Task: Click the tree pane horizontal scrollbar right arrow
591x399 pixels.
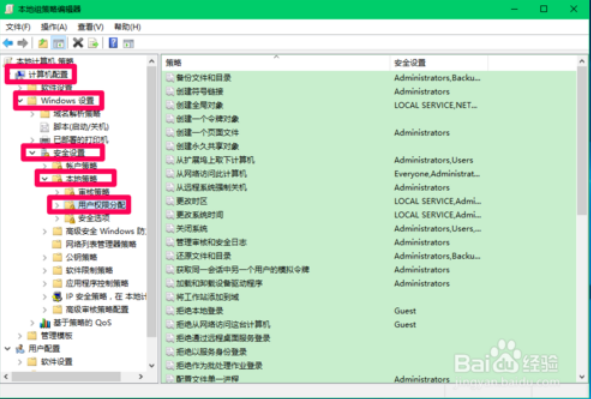Action: (x=141, y=376)
